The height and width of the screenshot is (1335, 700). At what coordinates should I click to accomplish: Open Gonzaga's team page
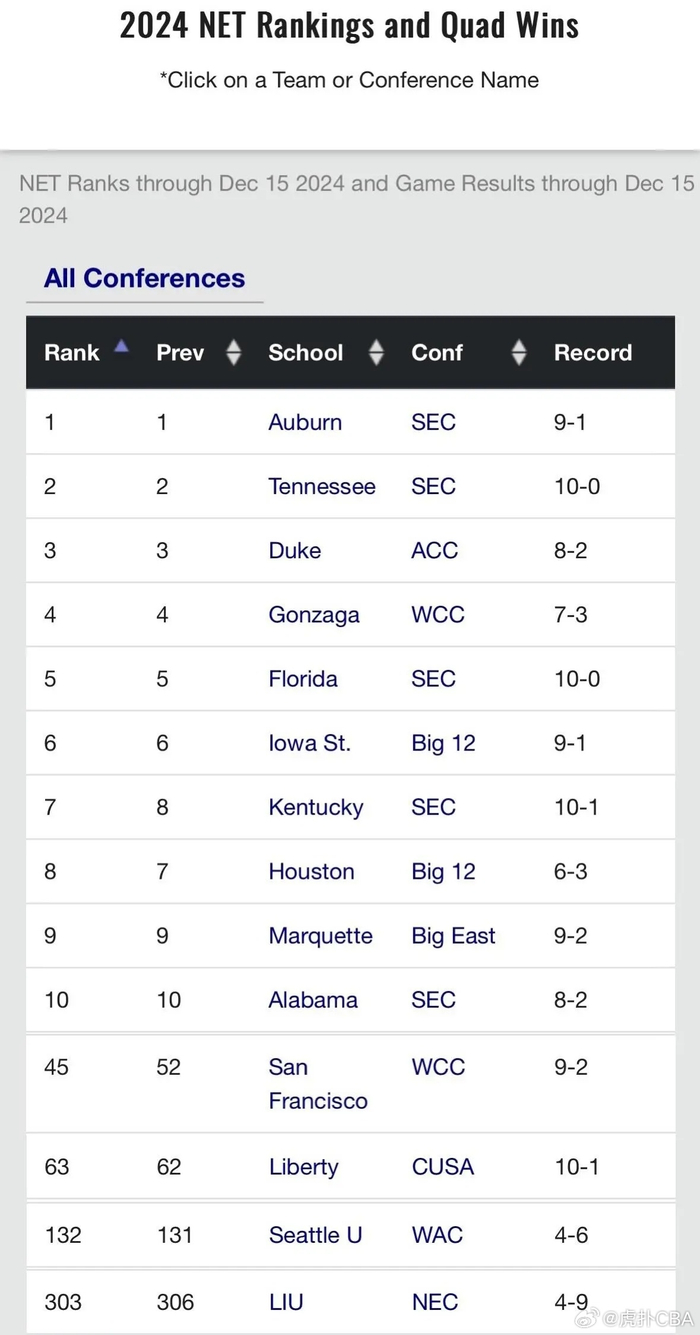coord(314,615)
